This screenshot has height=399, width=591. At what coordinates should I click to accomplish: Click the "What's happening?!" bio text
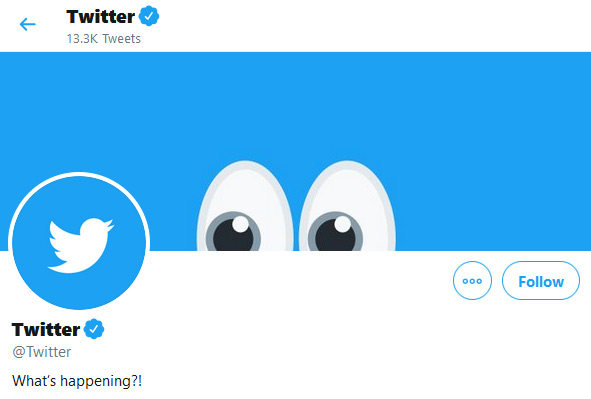[77, 381]
